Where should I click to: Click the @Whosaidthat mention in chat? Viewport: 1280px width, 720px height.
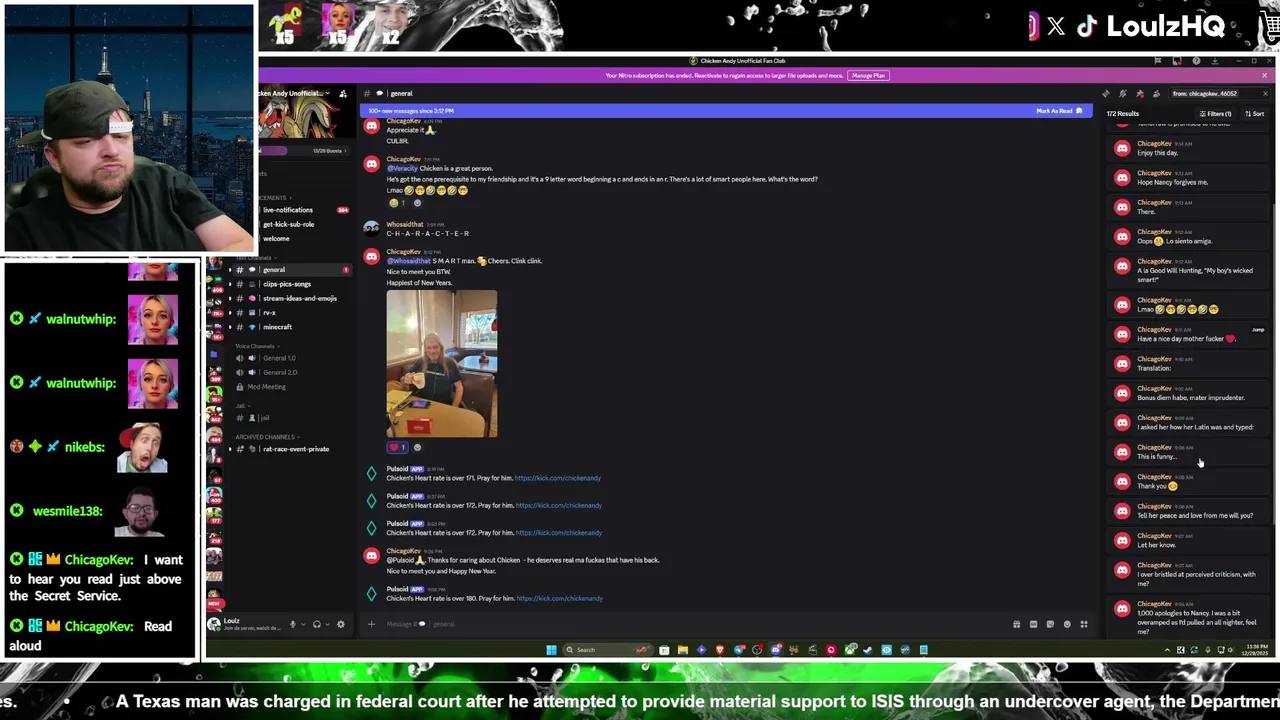408,261
